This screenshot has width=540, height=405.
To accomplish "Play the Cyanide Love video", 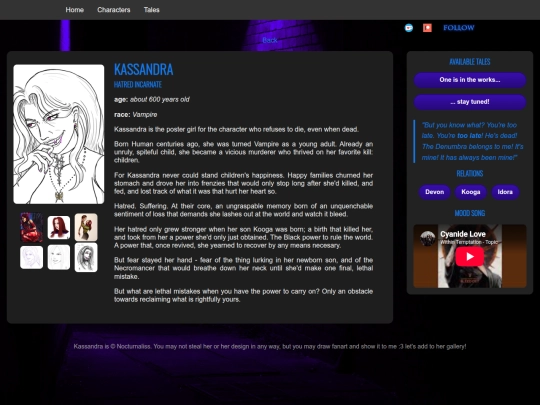I will click(x=470, y=257).
